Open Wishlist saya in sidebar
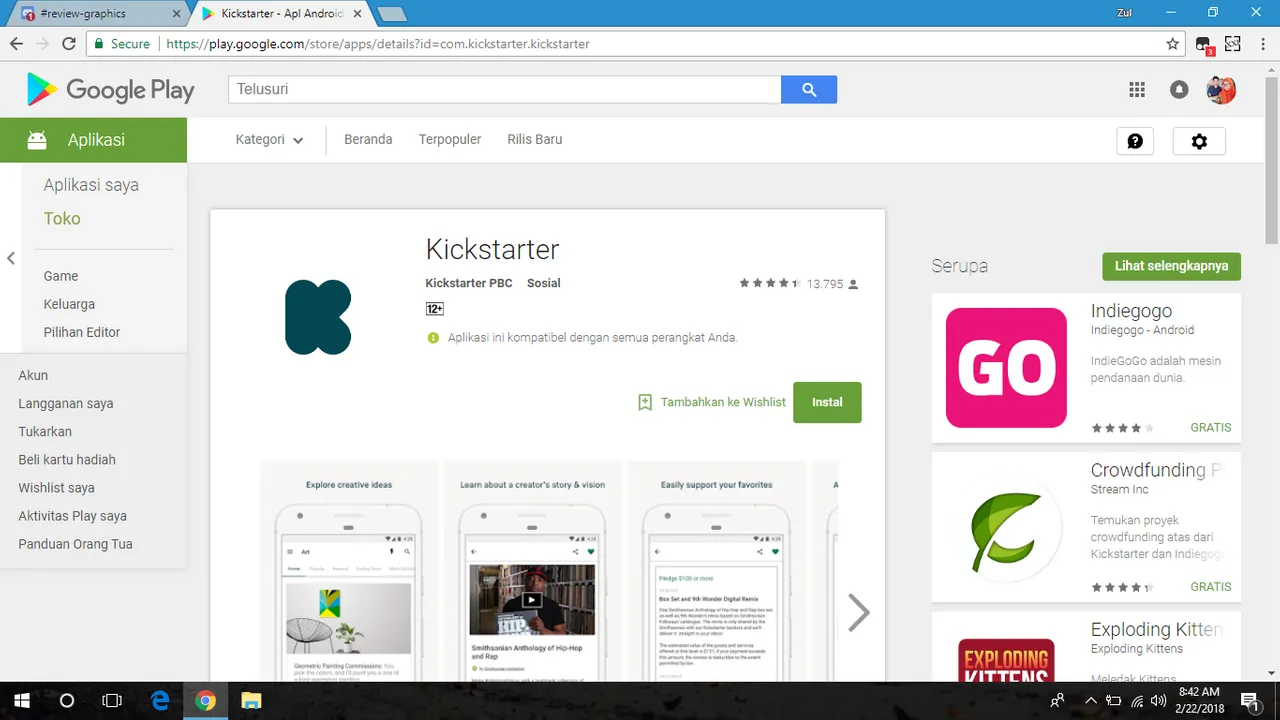 coord(56,488)
